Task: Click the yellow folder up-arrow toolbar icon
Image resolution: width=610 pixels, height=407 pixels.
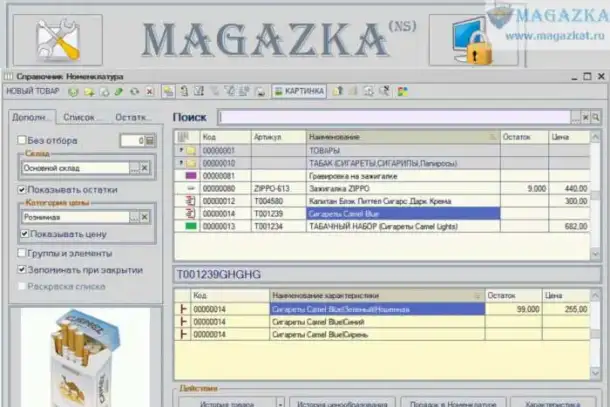Action: (338, 91)
